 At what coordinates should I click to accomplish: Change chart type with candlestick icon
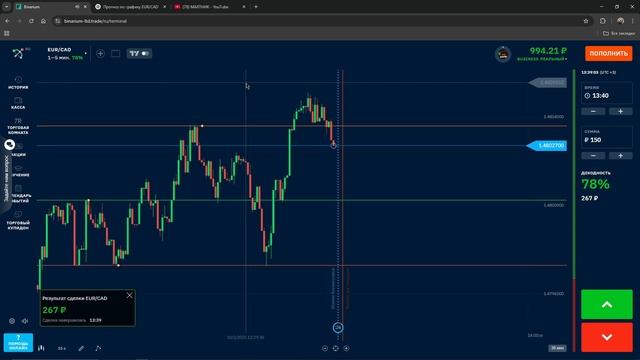pos(41,348)
